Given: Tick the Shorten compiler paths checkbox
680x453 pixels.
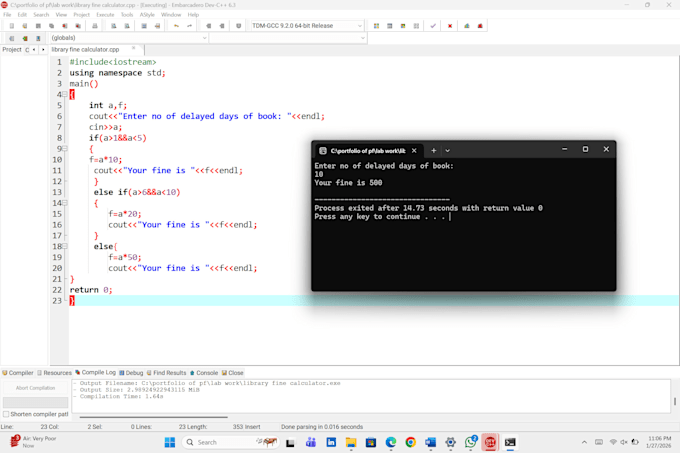Looking at the screenshot, I should pyautogui.click(x=6, y=414).
